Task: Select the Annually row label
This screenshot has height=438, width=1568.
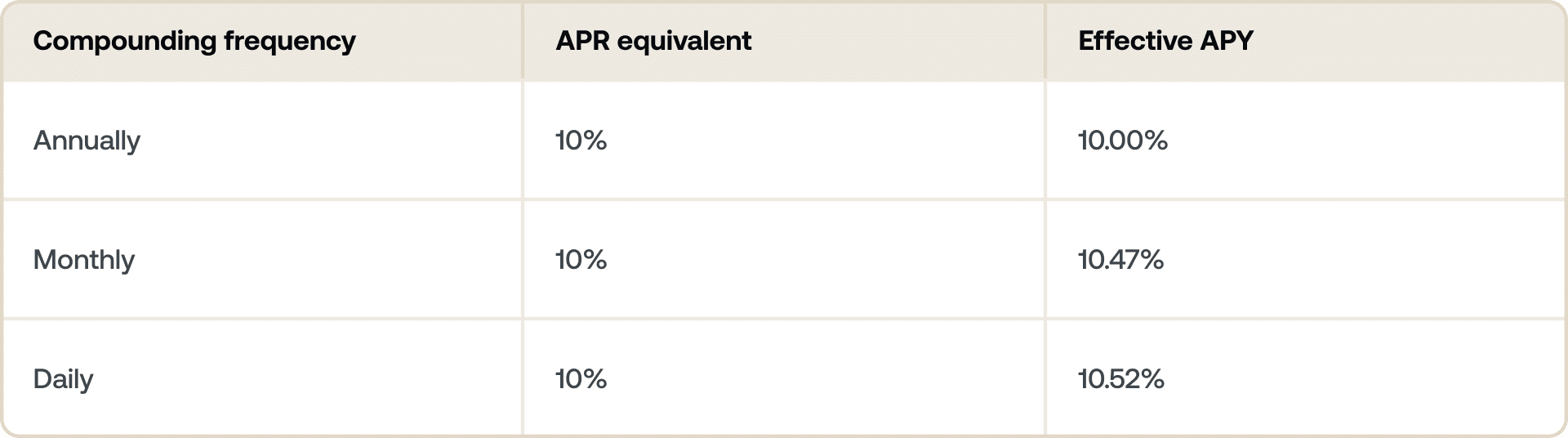Action: click(87, 141)
